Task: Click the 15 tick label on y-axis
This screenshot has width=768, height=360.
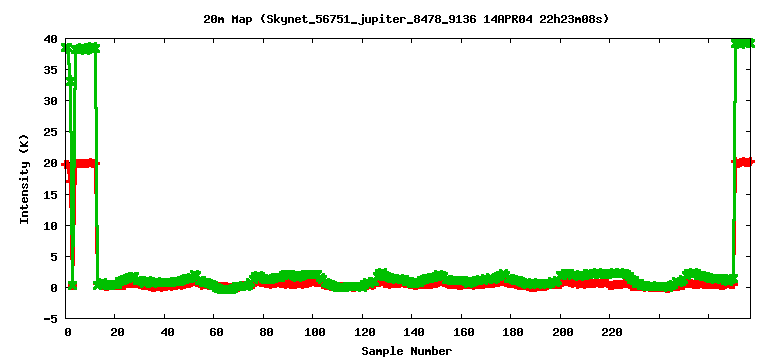Action: (x=51, y=194)
